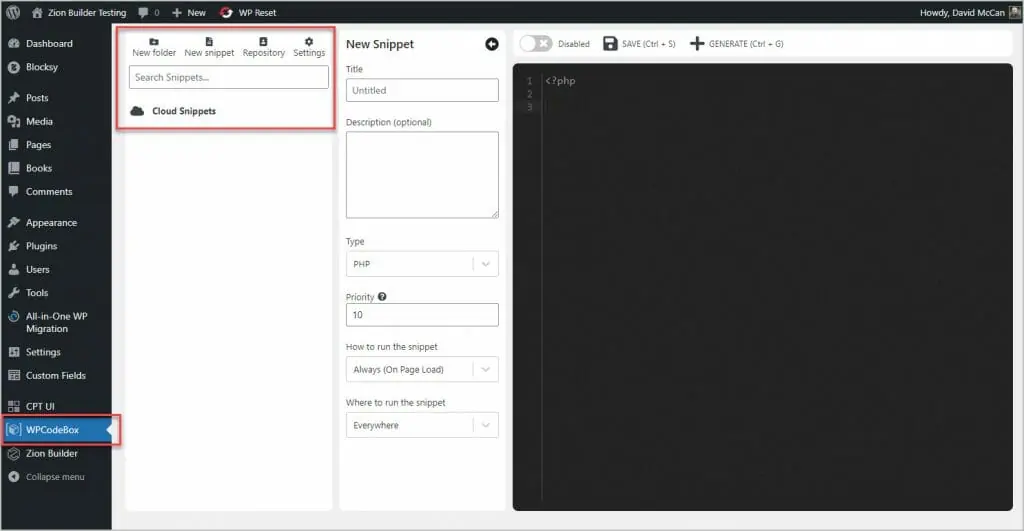
Task: Open the Zion Builder Testing site link
Action: coord(79,12)
